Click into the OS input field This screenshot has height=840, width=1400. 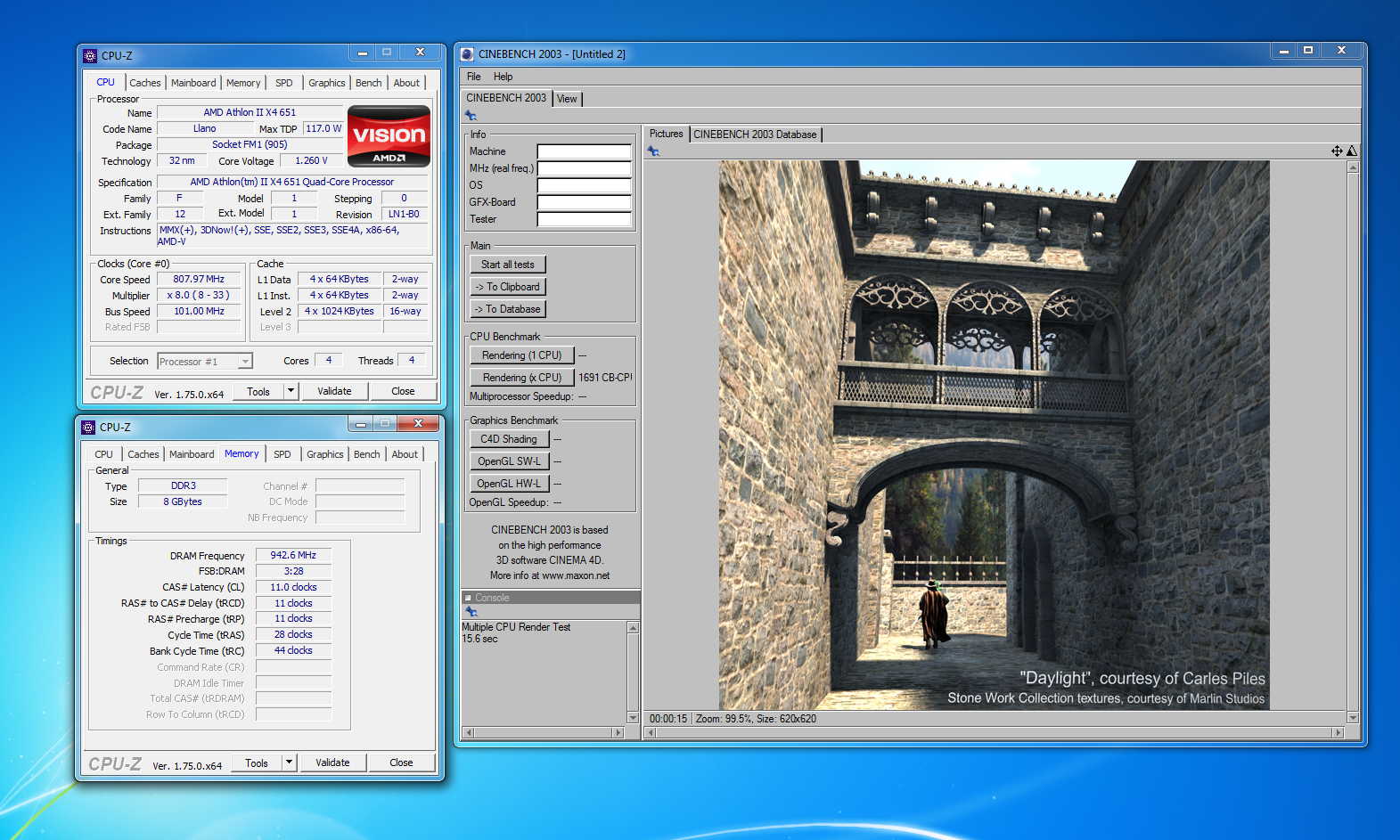[585, 185]
